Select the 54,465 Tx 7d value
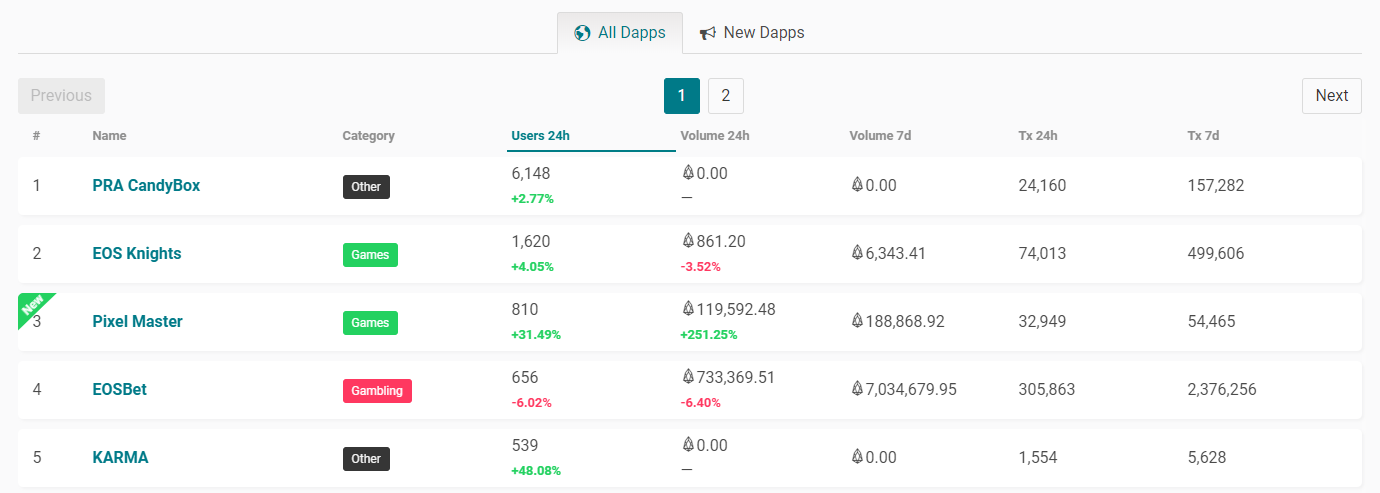 click(1211, 322)
